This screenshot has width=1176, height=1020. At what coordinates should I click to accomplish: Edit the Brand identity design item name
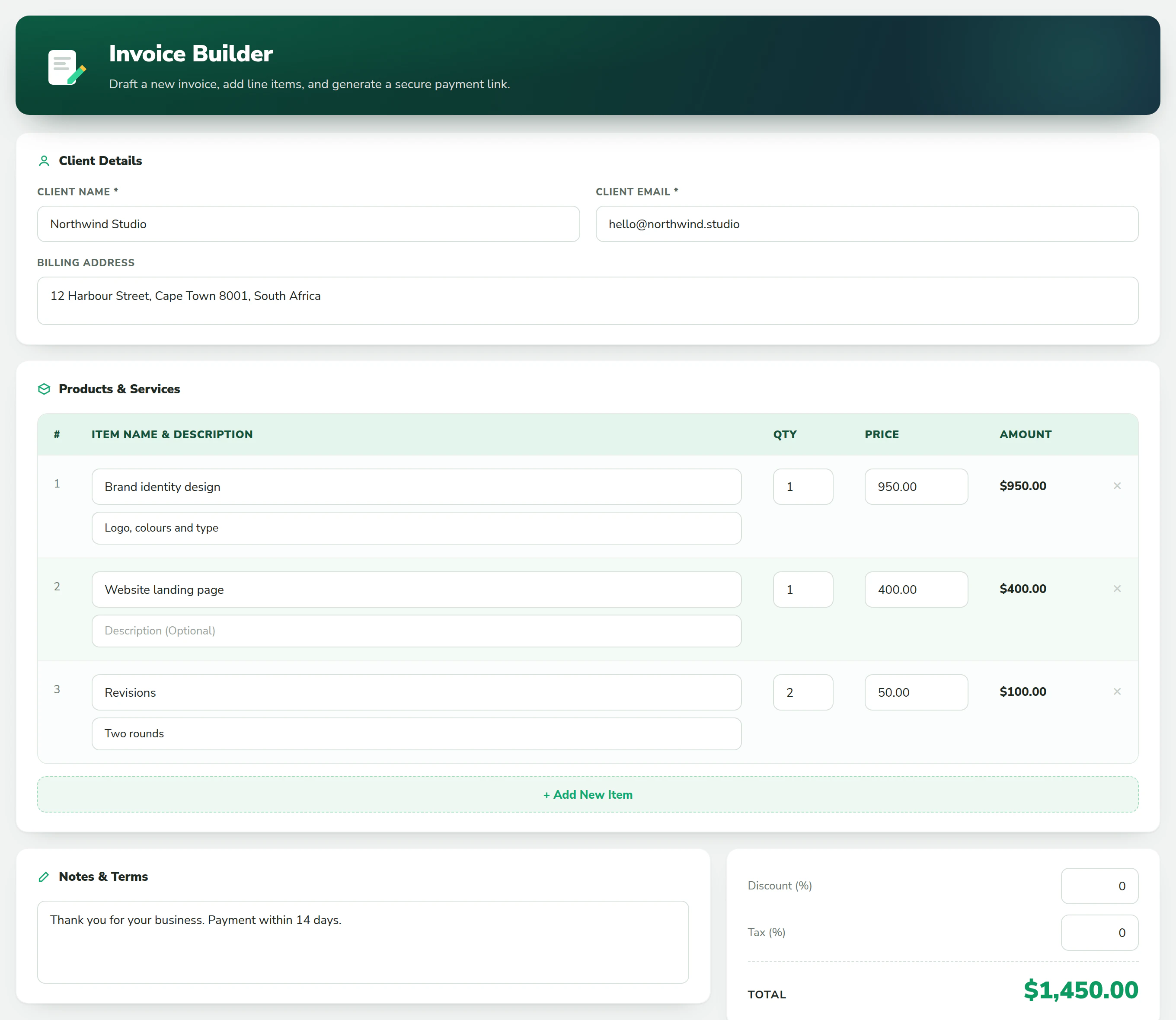point(416,487)
